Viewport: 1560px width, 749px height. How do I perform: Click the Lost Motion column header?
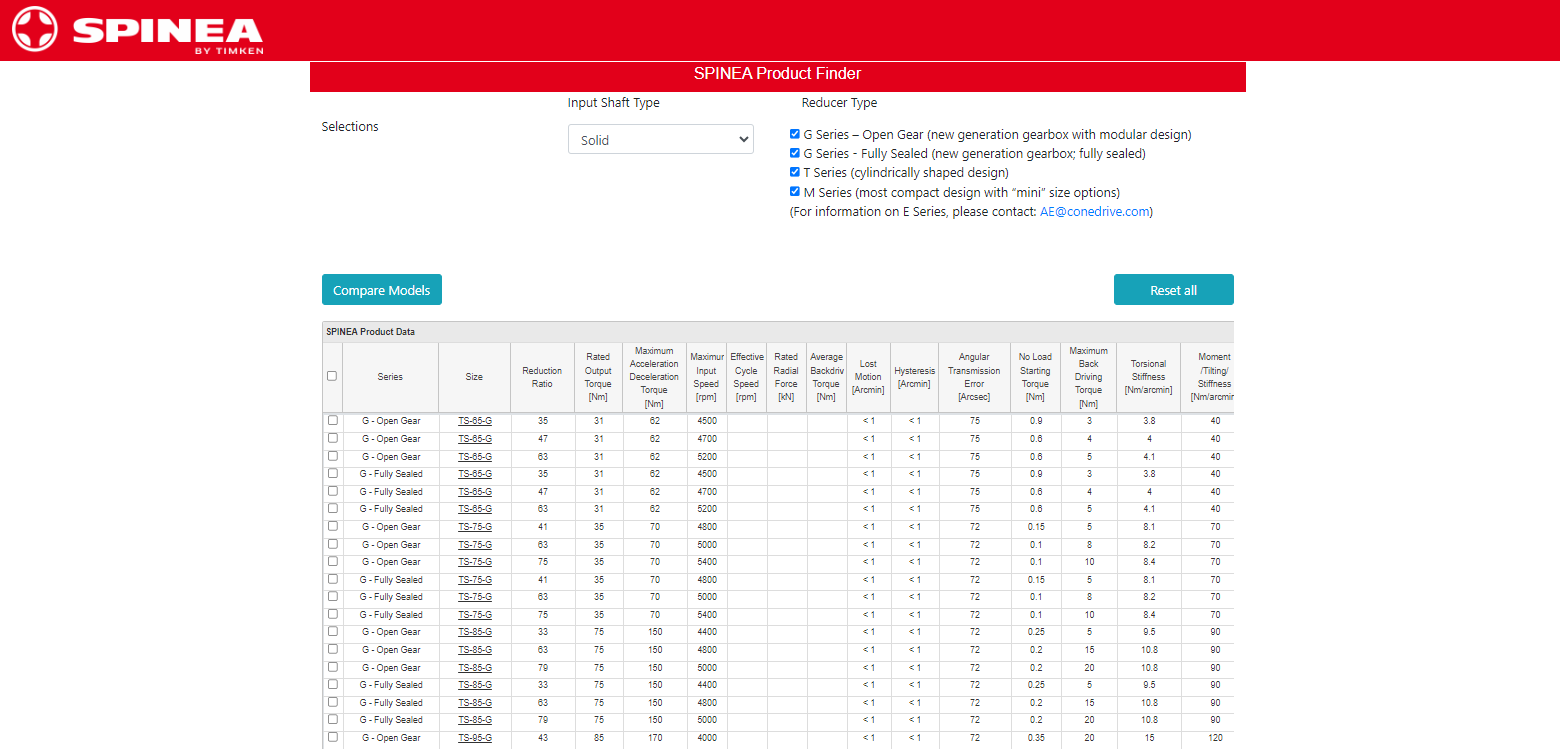[x=868, y=377]
